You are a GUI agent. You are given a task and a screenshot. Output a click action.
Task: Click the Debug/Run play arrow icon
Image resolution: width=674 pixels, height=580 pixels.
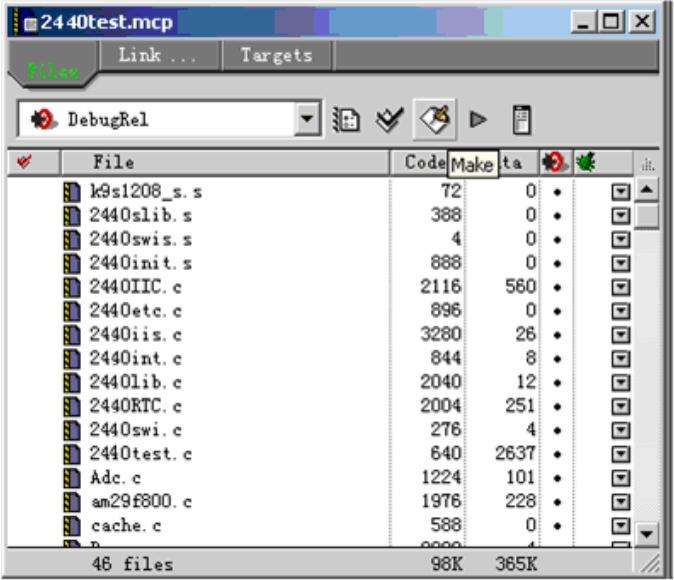coord(479,119)
